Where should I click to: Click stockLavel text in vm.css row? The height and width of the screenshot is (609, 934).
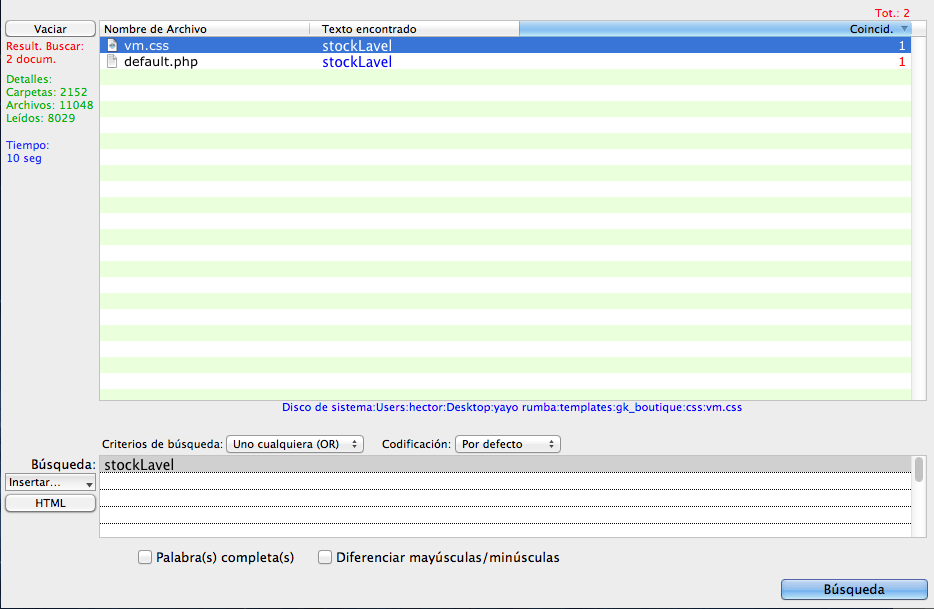tap(357, 46)
